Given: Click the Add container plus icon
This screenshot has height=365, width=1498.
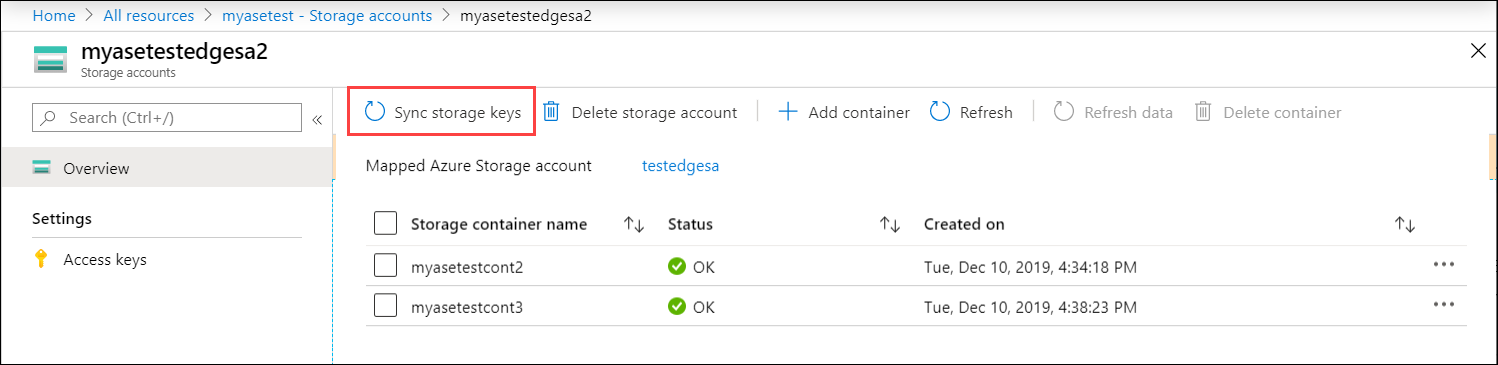Looking at the screenshot, I should (788, 112).
